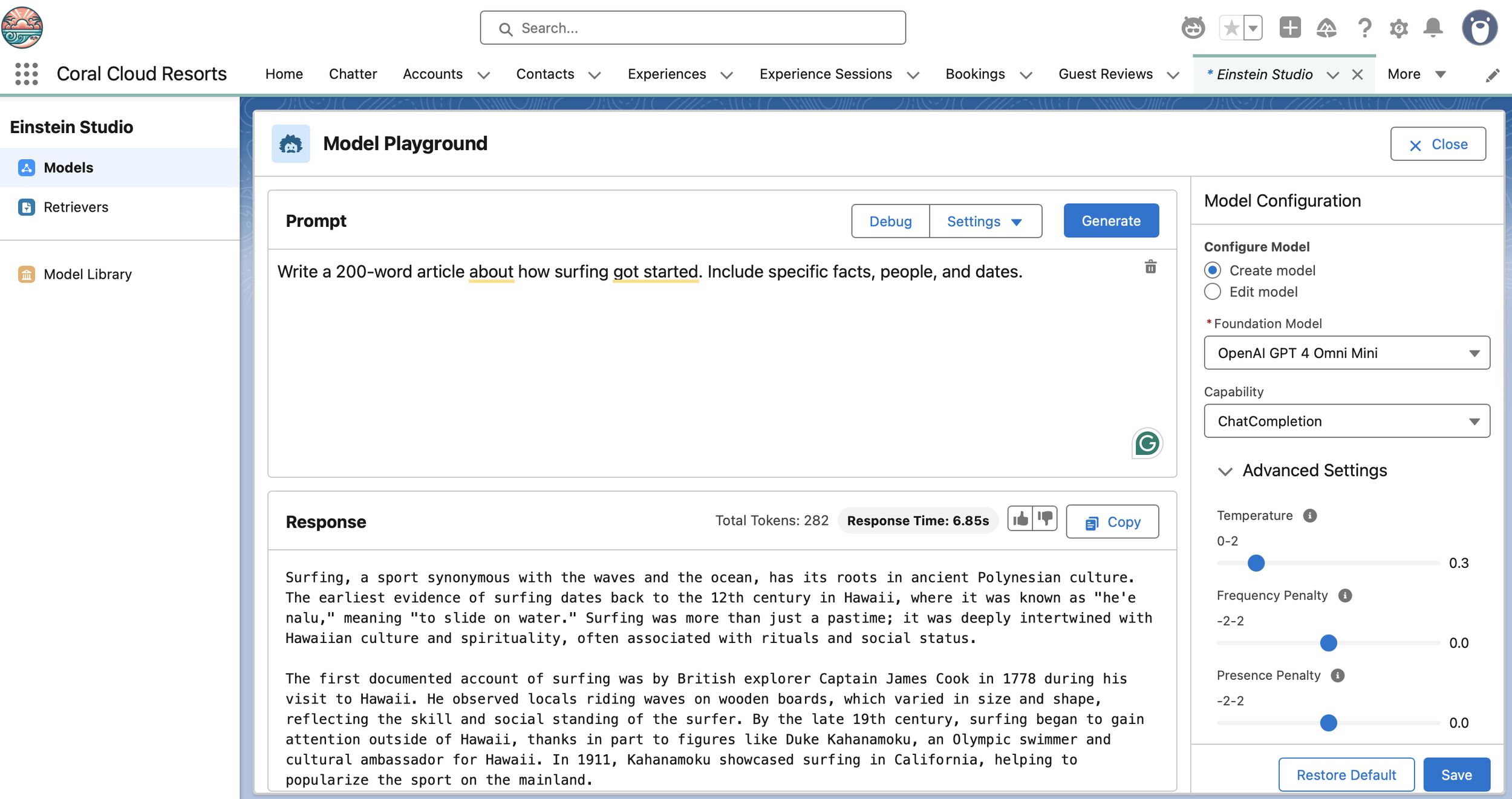
Task: Select the Edit model radio button
Action: click(1213, 292)
